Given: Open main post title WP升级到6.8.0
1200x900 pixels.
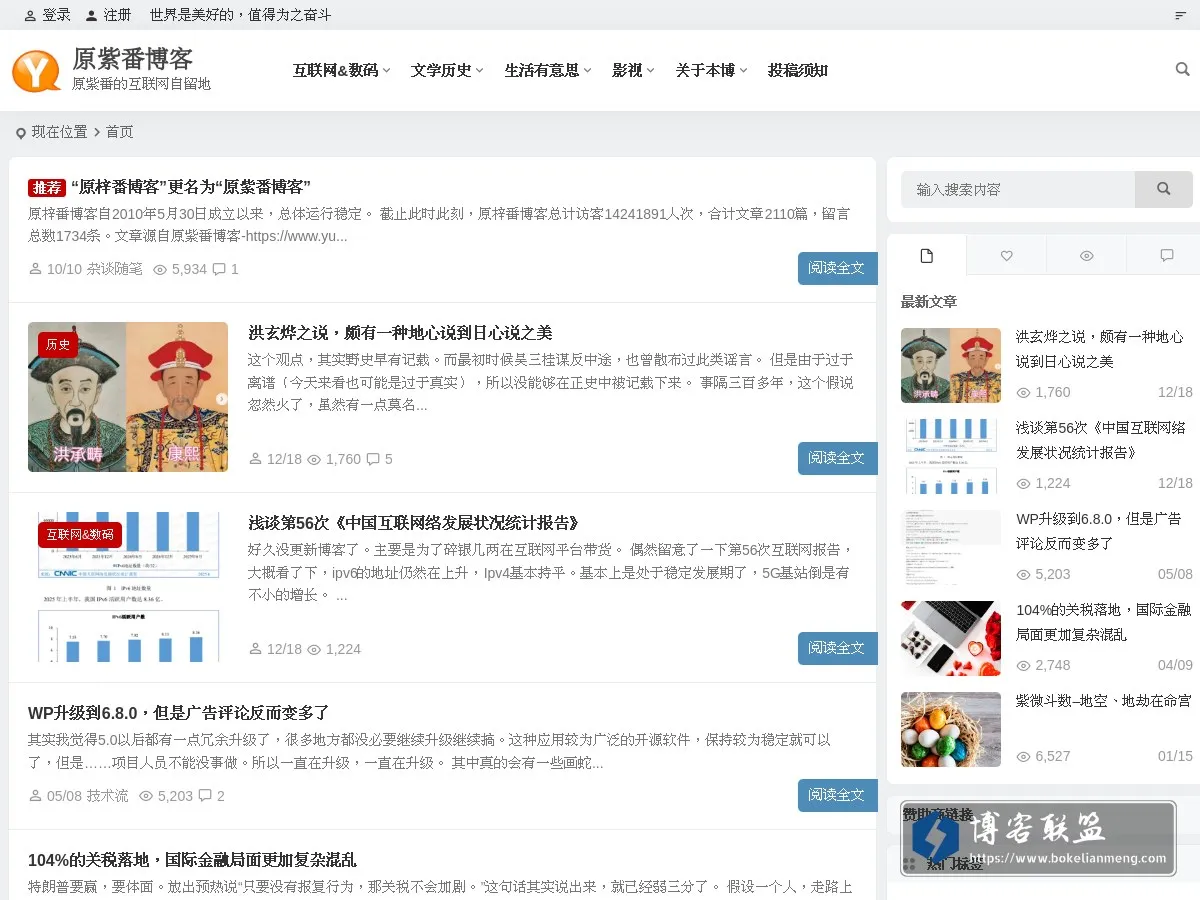Looking at the screenshot, I should click(179, 713).
